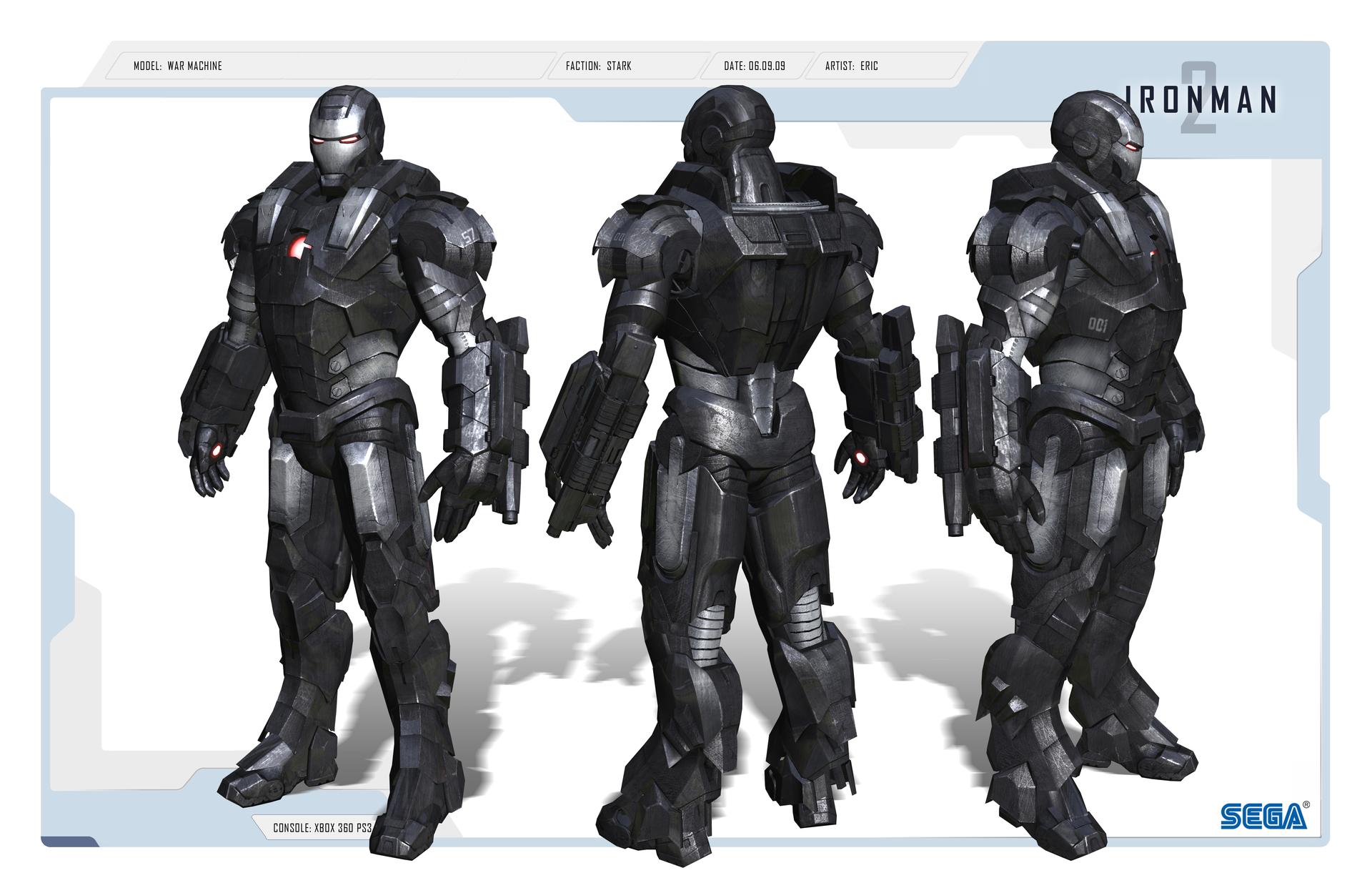This screenshot has width=1372, height=888.
Task: Click the 001 marking on side view torso
Action: pos(1098,326)
